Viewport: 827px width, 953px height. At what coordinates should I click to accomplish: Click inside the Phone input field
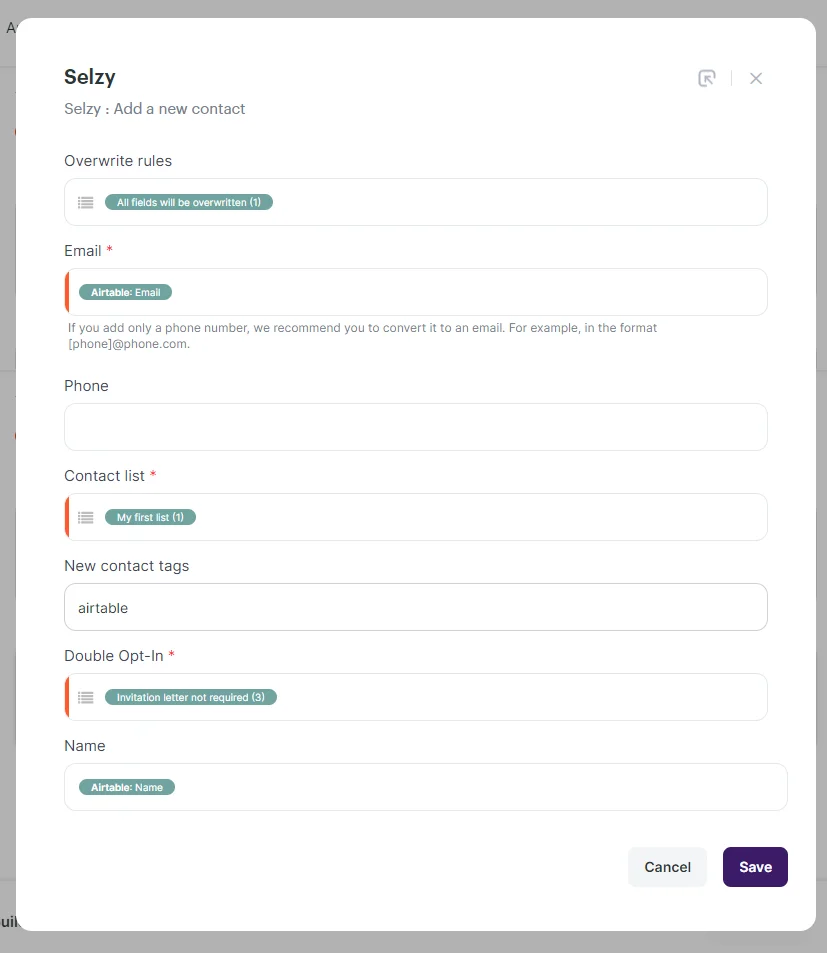[415, 427]
